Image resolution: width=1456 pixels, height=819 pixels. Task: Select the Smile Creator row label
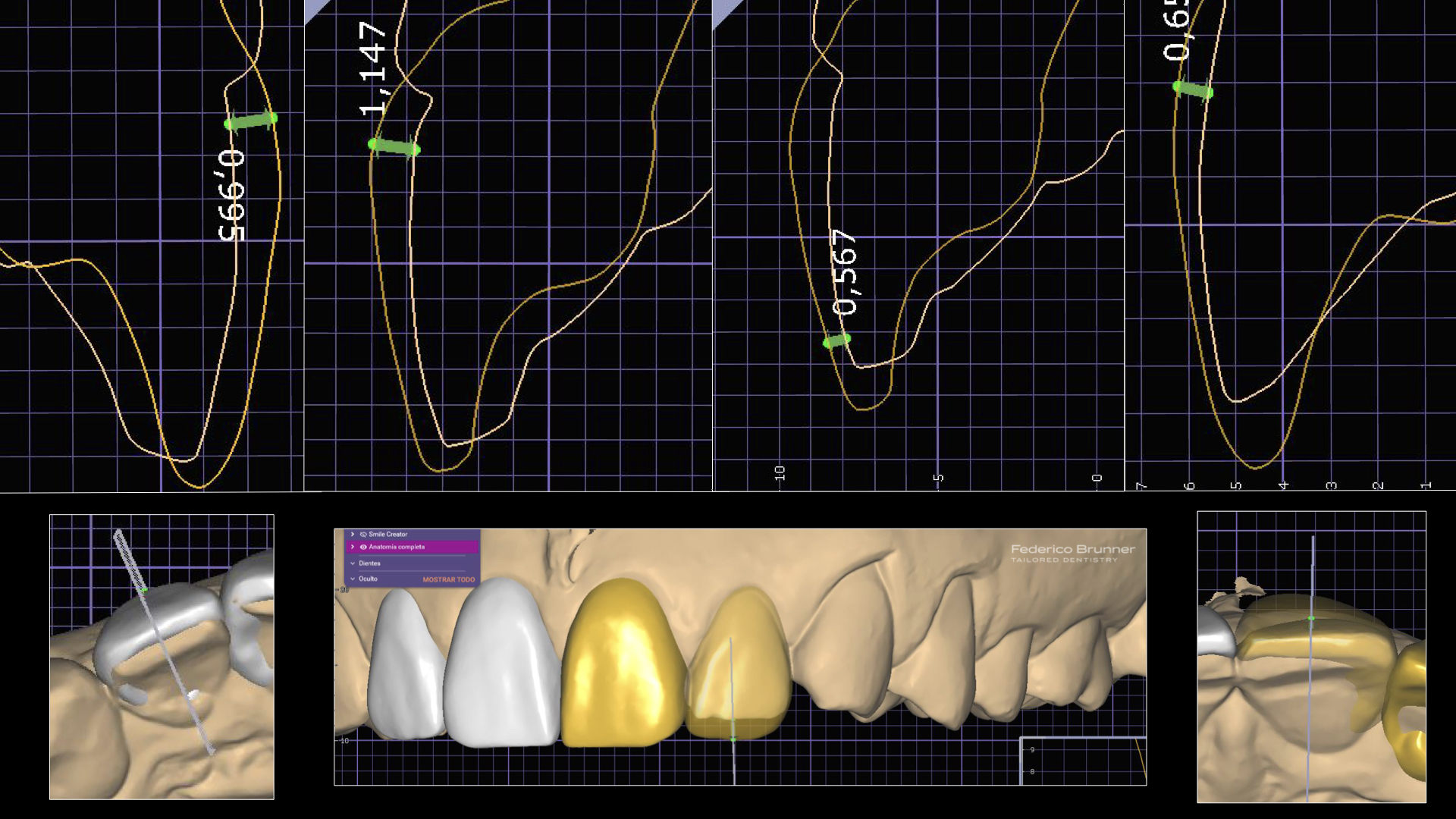[x=388, y=535]
